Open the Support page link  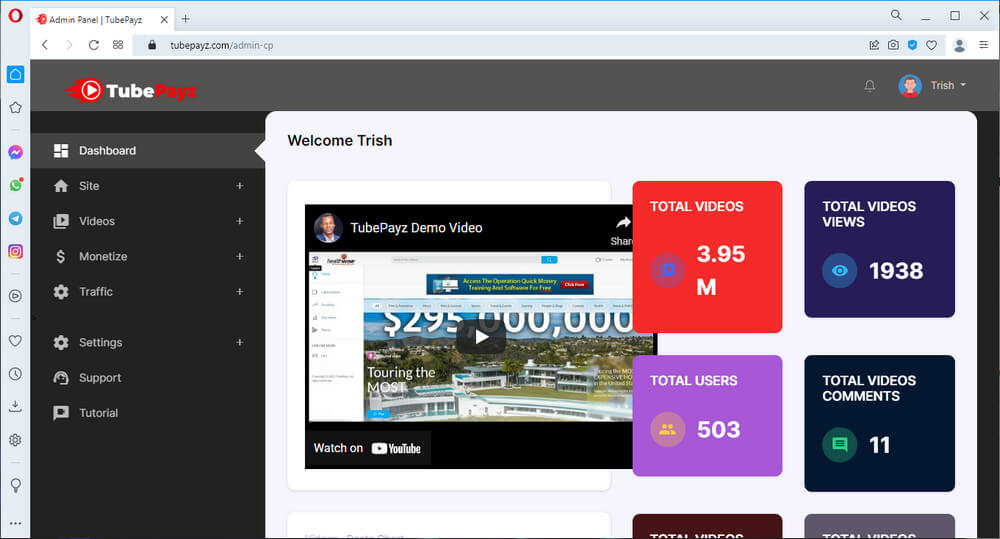(147, 378)
